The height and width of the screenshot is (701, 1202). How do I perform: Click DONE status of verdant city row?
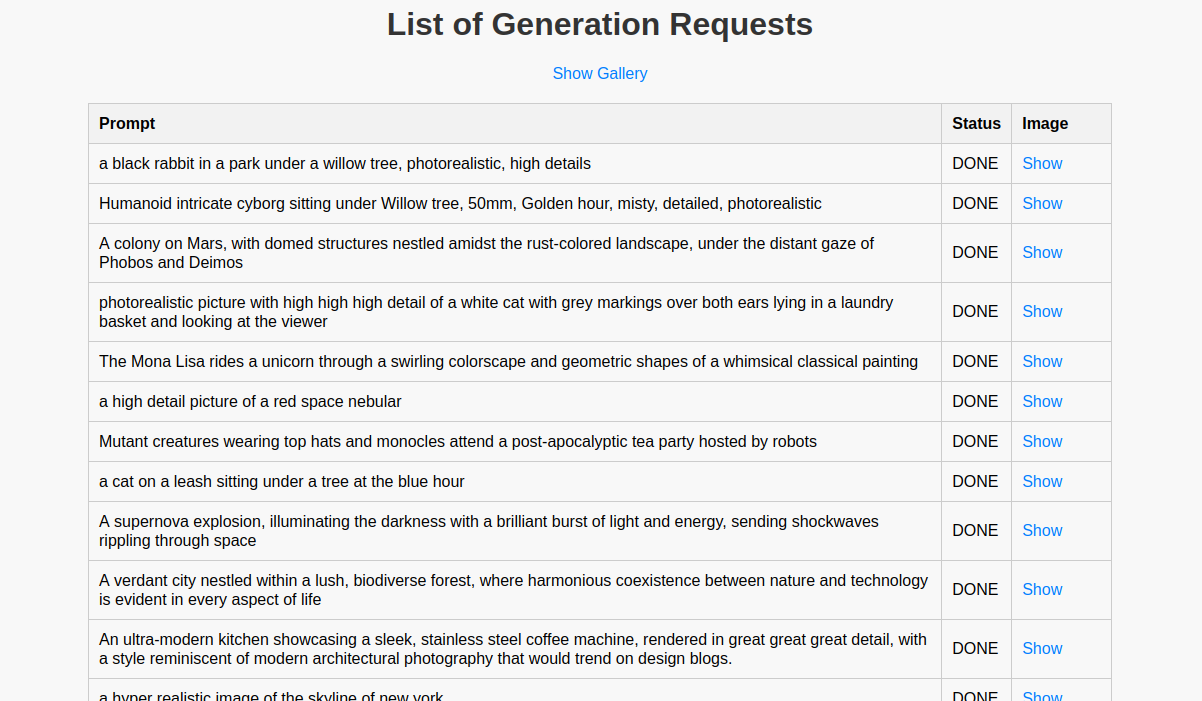point(975,589)
